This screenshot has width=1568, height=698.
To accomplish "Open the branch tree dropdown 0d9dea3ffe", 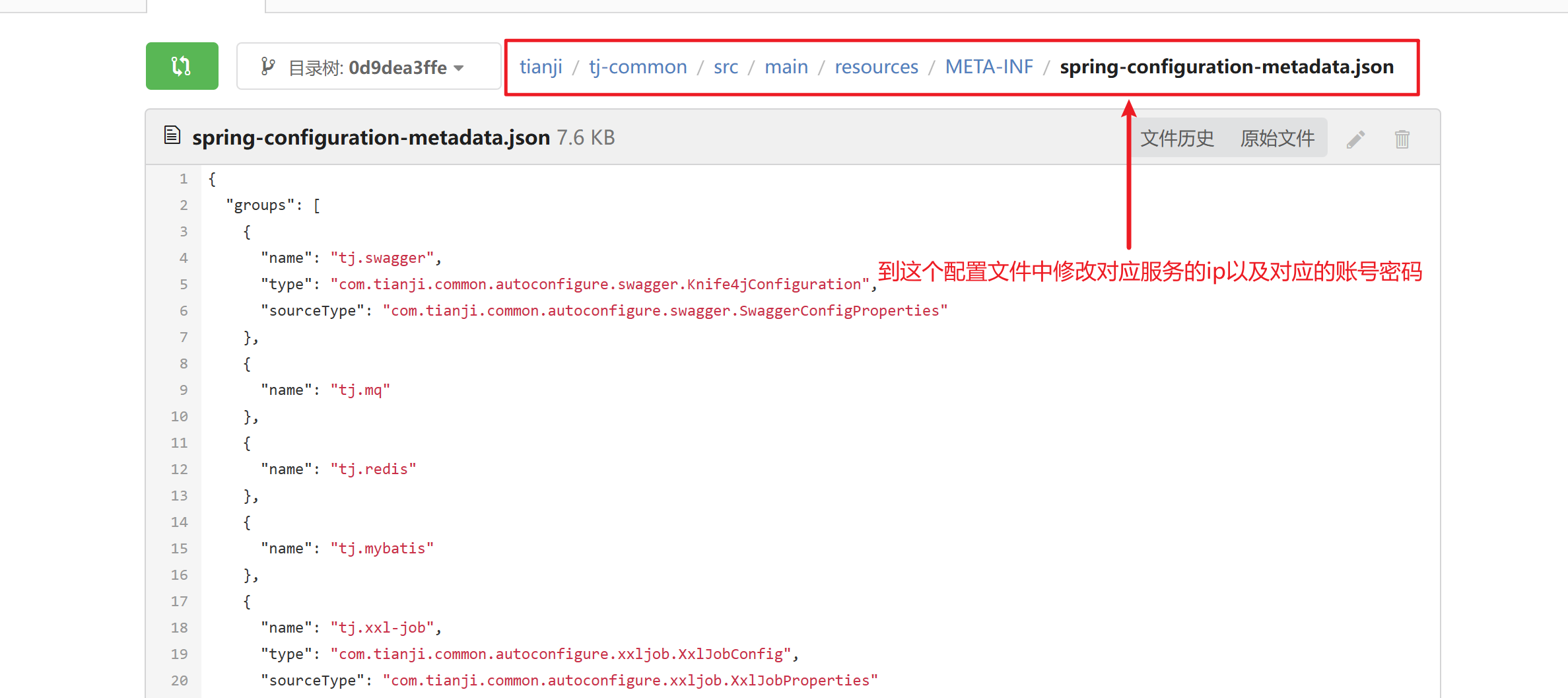I will point(368,66).
